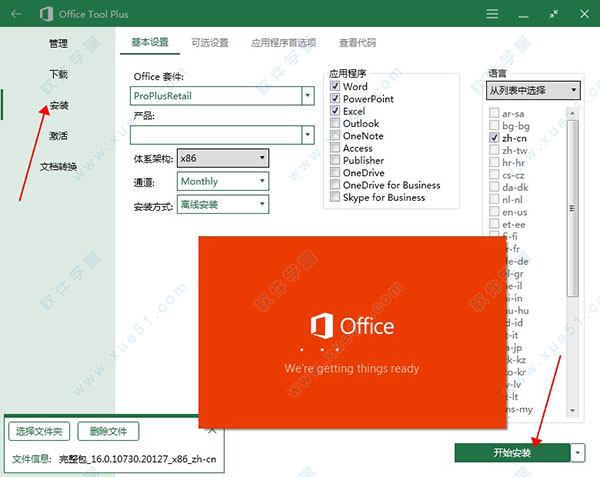Viewport: 600px width, 477px height.
Task: Uncheck the Word application checkbox
Action: 336,87
